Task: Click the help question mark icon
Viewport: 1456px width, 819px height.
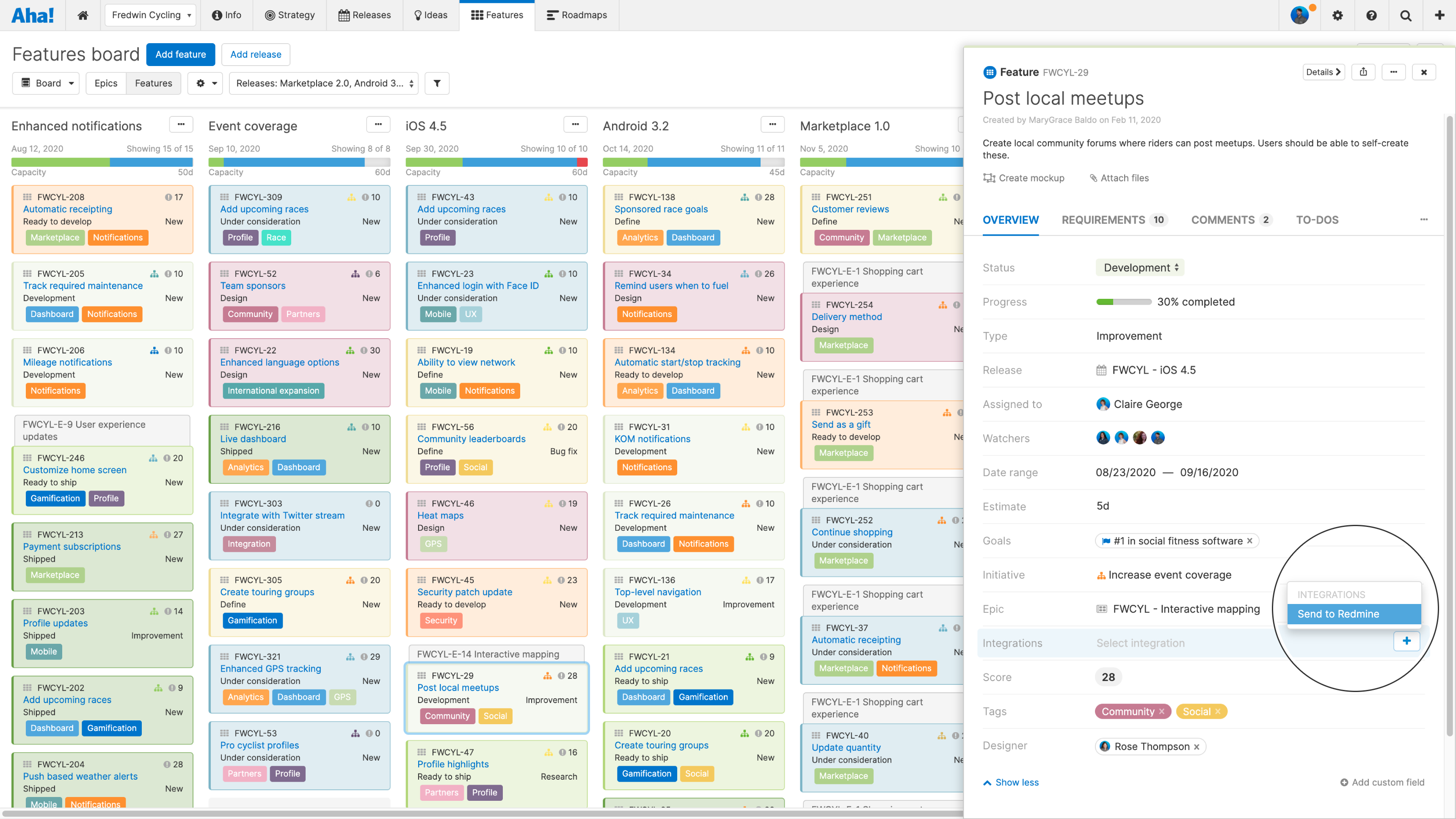Action: click(x=1371, y=15)
